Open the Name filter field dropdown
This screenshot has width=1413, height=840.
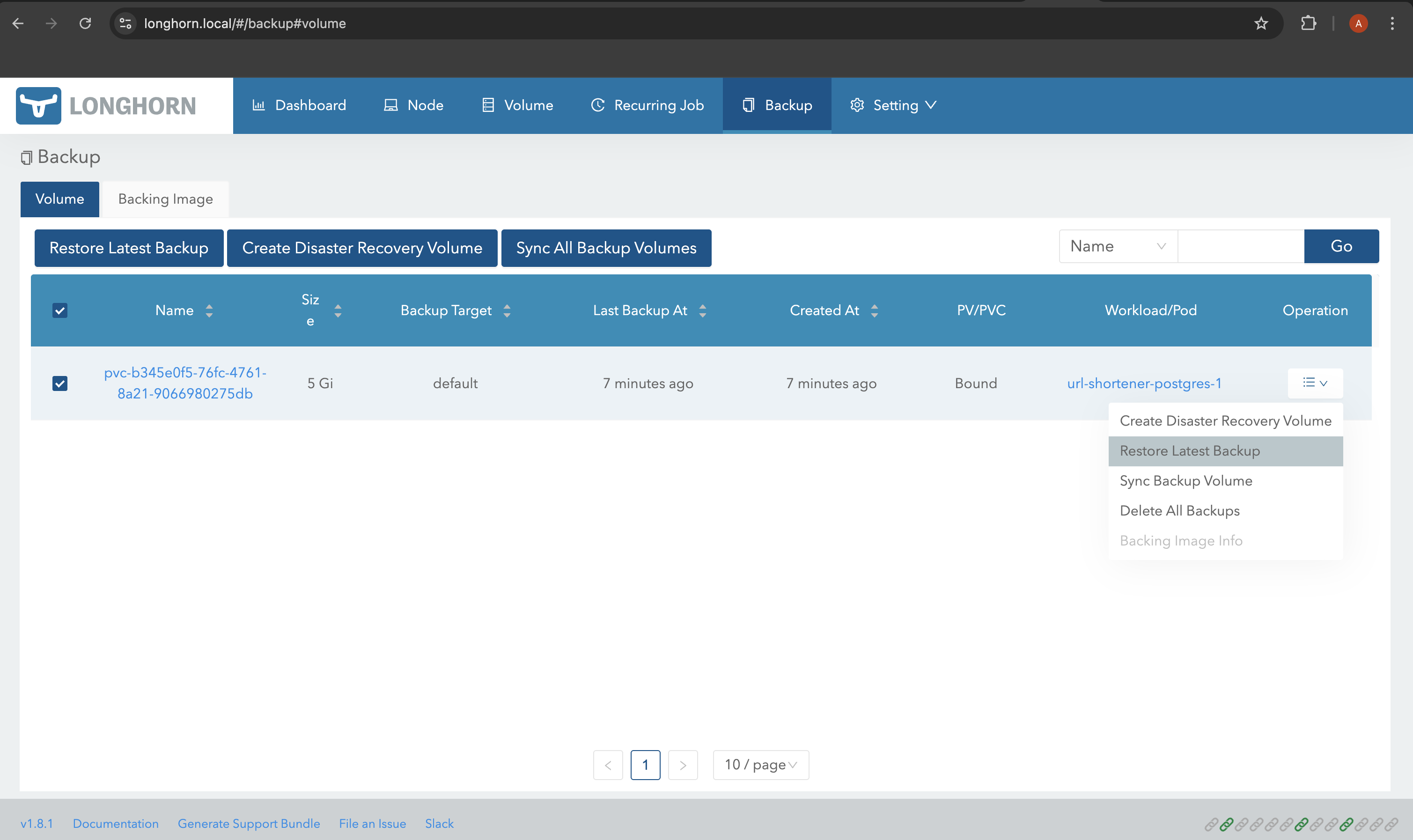coord(1118,246)
